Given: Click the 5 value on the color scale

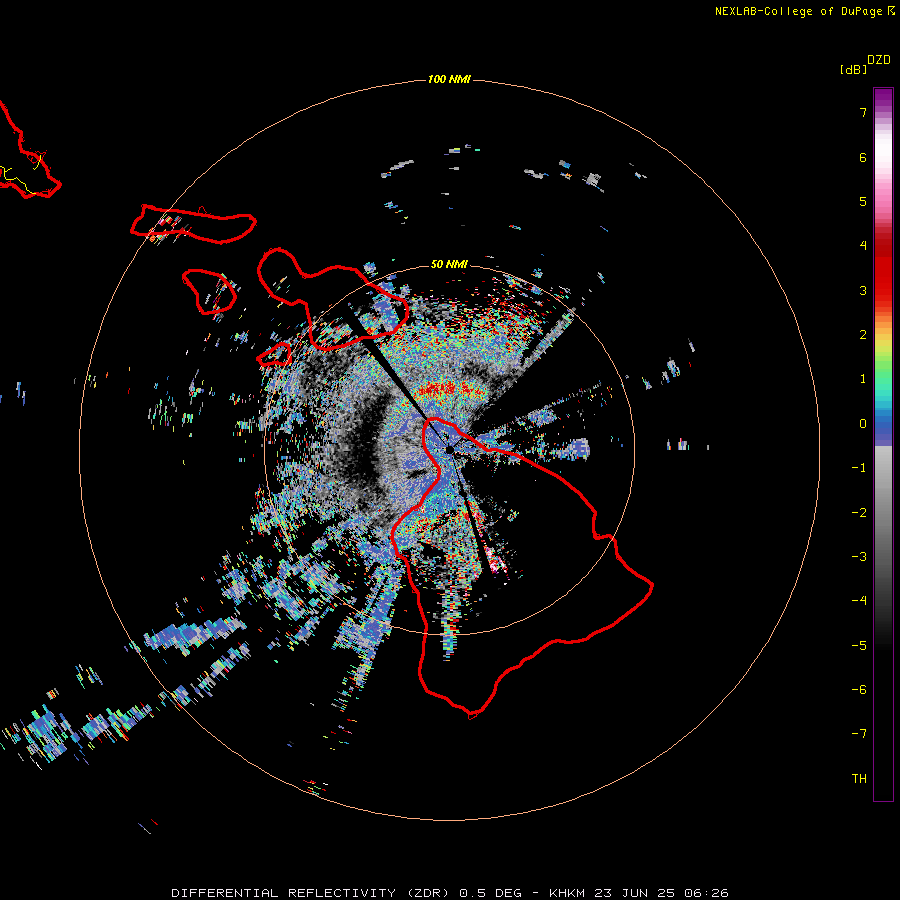Looking at the screenshot, I should click(863, 201).
